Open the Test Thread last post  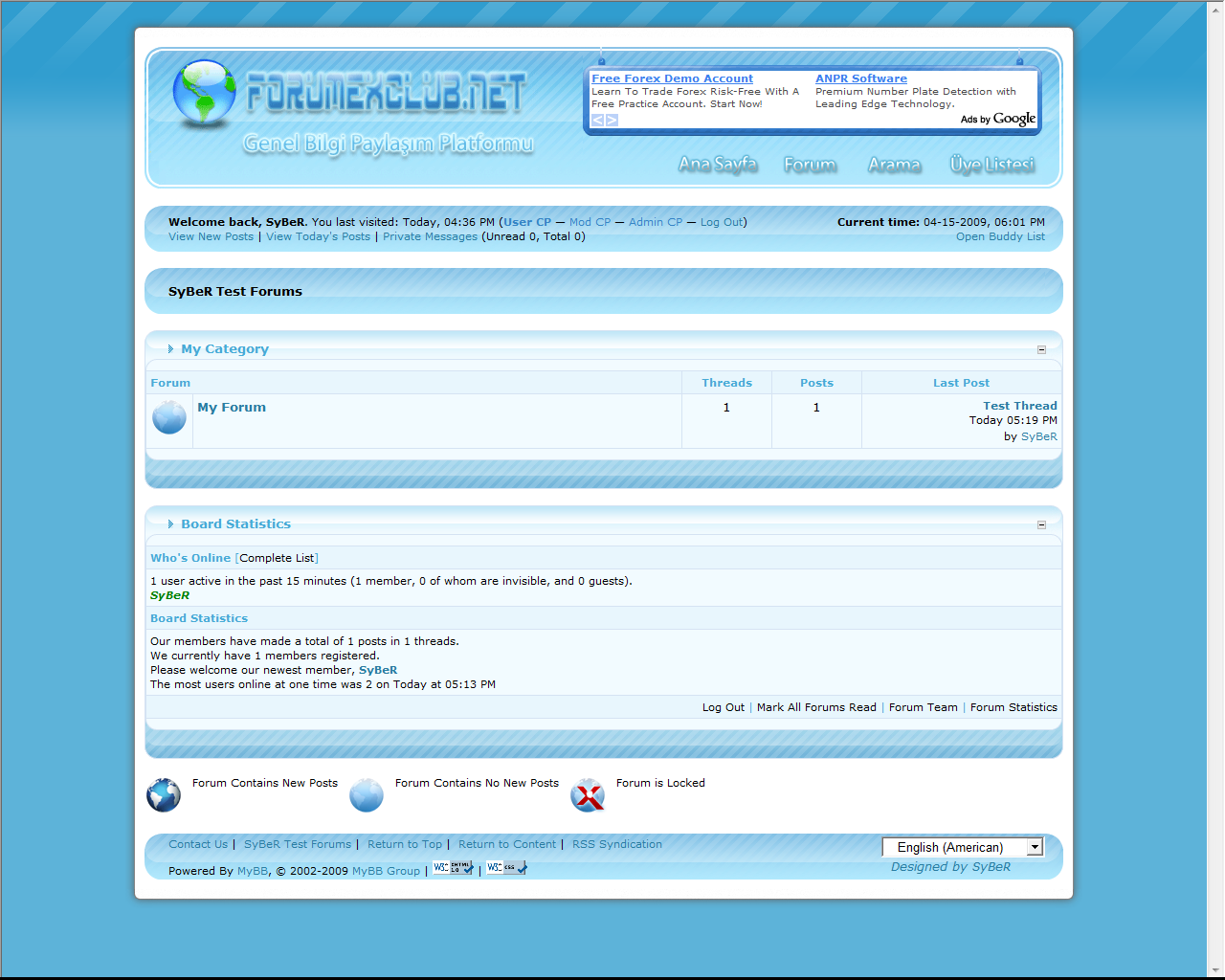point(1020,406)
